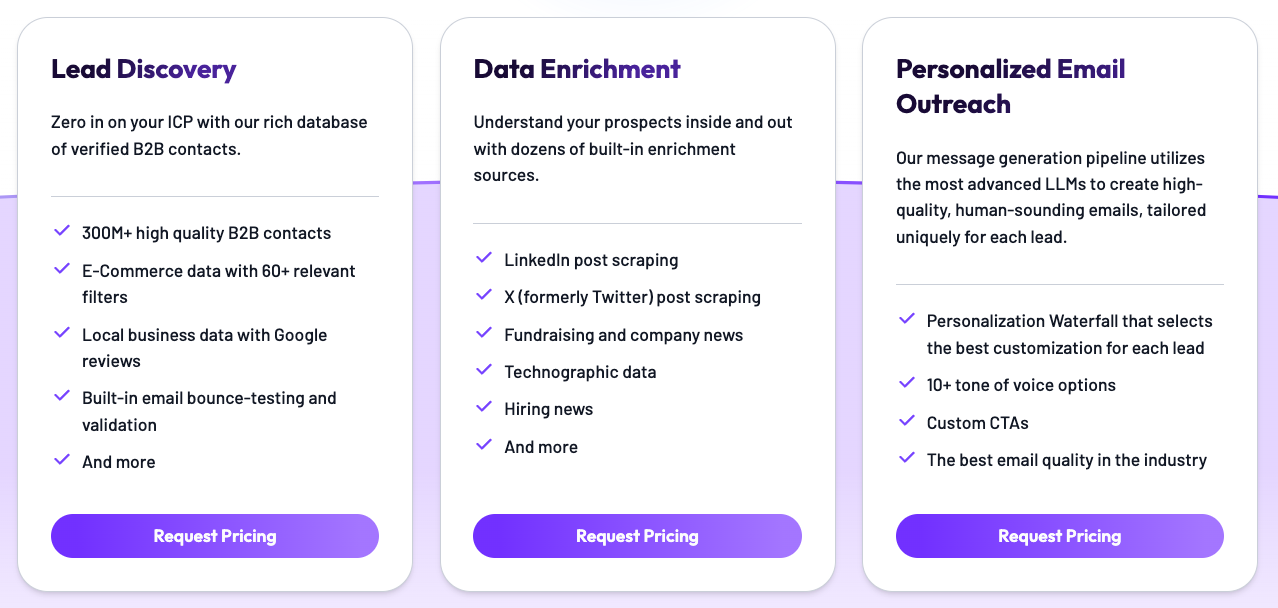Click the Lead Discovery card heading

click(x=144, y=69)
